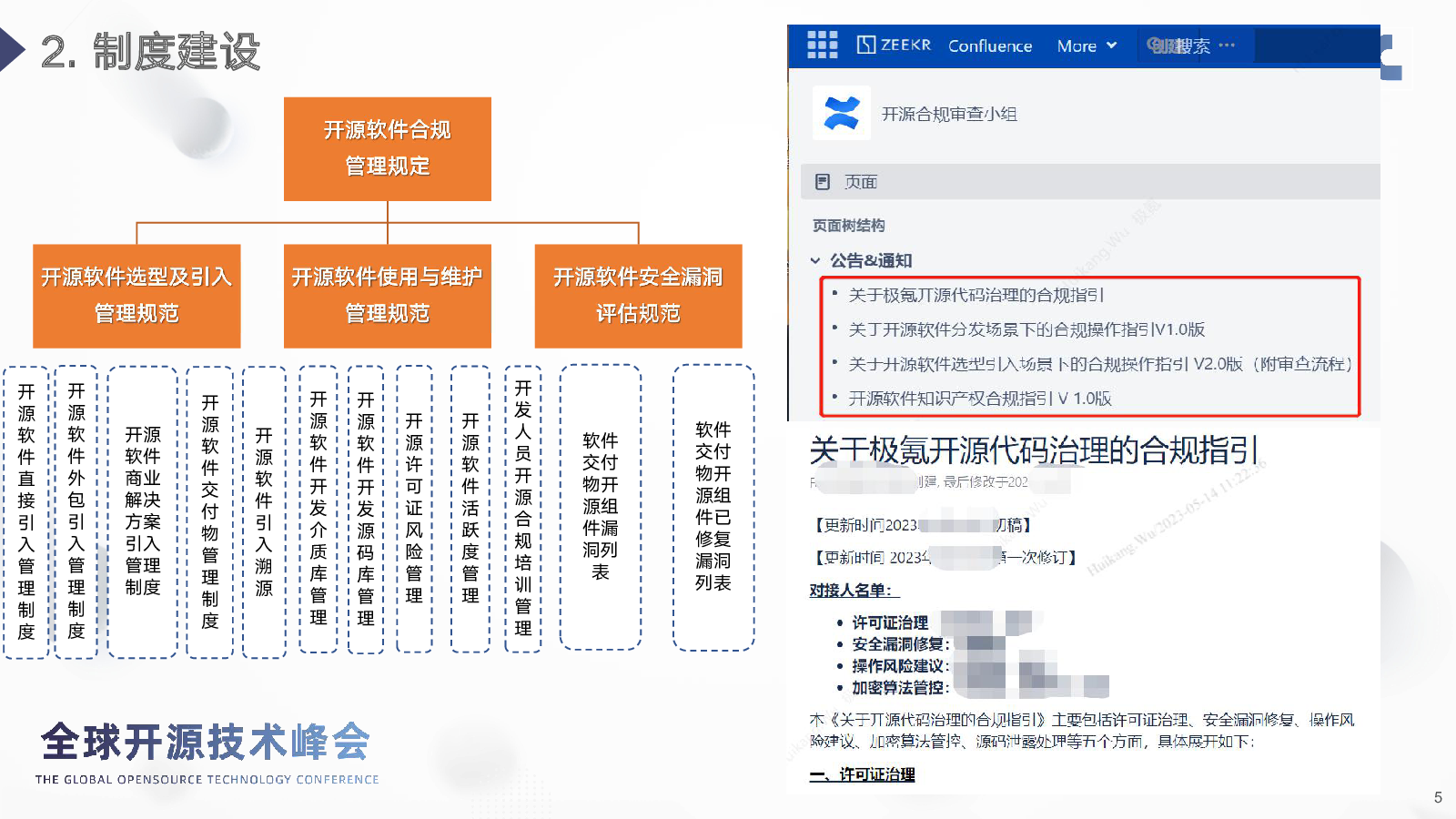Click the 开源合规审查小组 space logo icon

pos(841,113)
